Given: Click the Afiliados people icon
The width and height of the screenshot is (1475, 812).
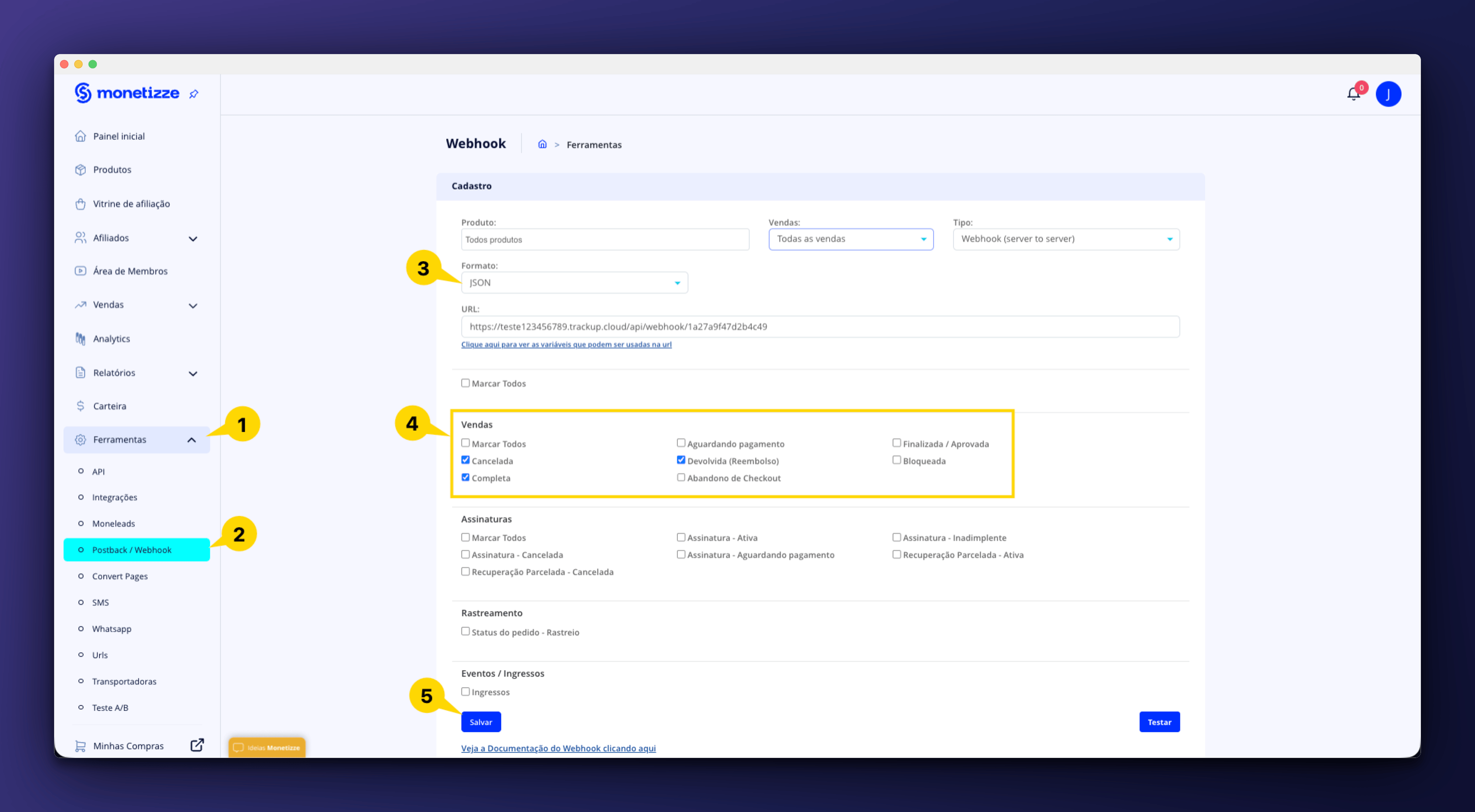Looking at the screenshot, I should point(80,238).
